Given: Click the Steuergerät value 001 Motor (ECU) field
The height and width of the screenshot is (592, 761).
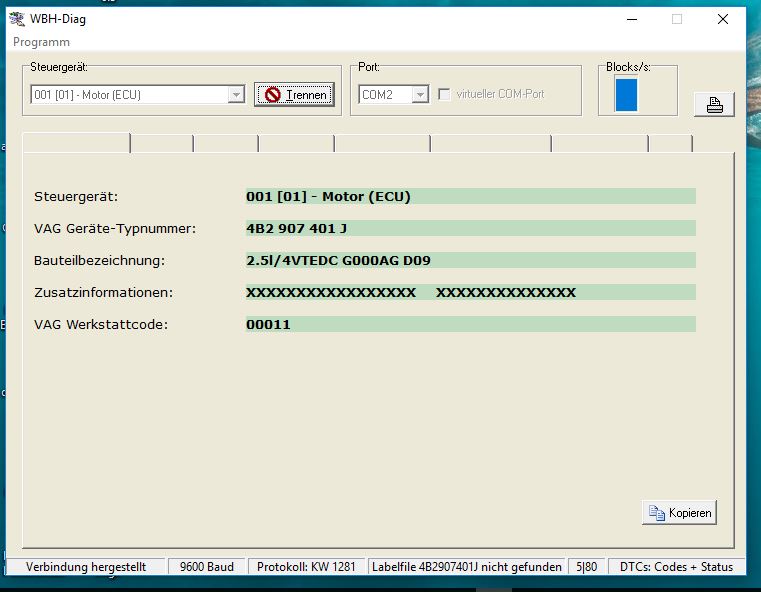Looking at the screenshot, I should (x=470, y=196).
